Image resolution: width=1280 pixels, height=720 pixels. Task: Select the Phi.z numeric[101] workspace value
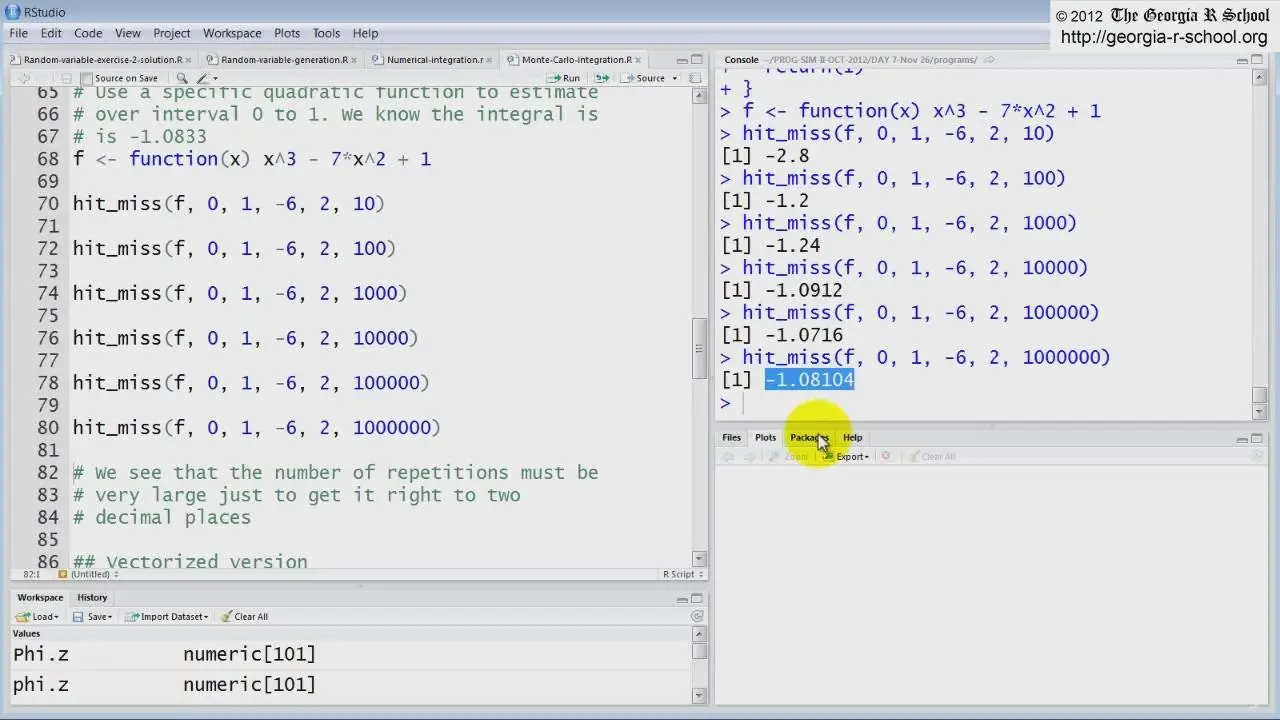[350, 654]
